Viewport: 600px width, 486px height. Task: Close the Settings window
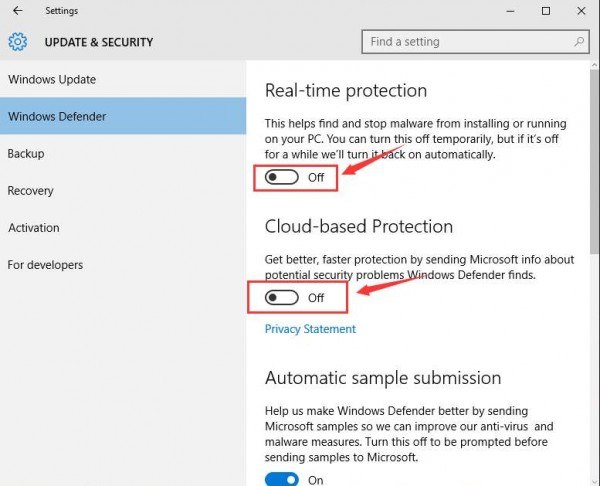coord(581,11)
